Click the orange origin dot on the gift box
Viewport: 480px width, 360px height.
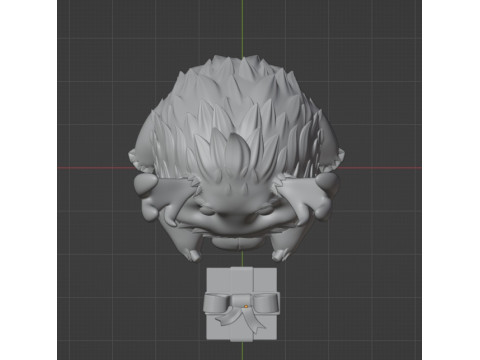tap(246, 306)
